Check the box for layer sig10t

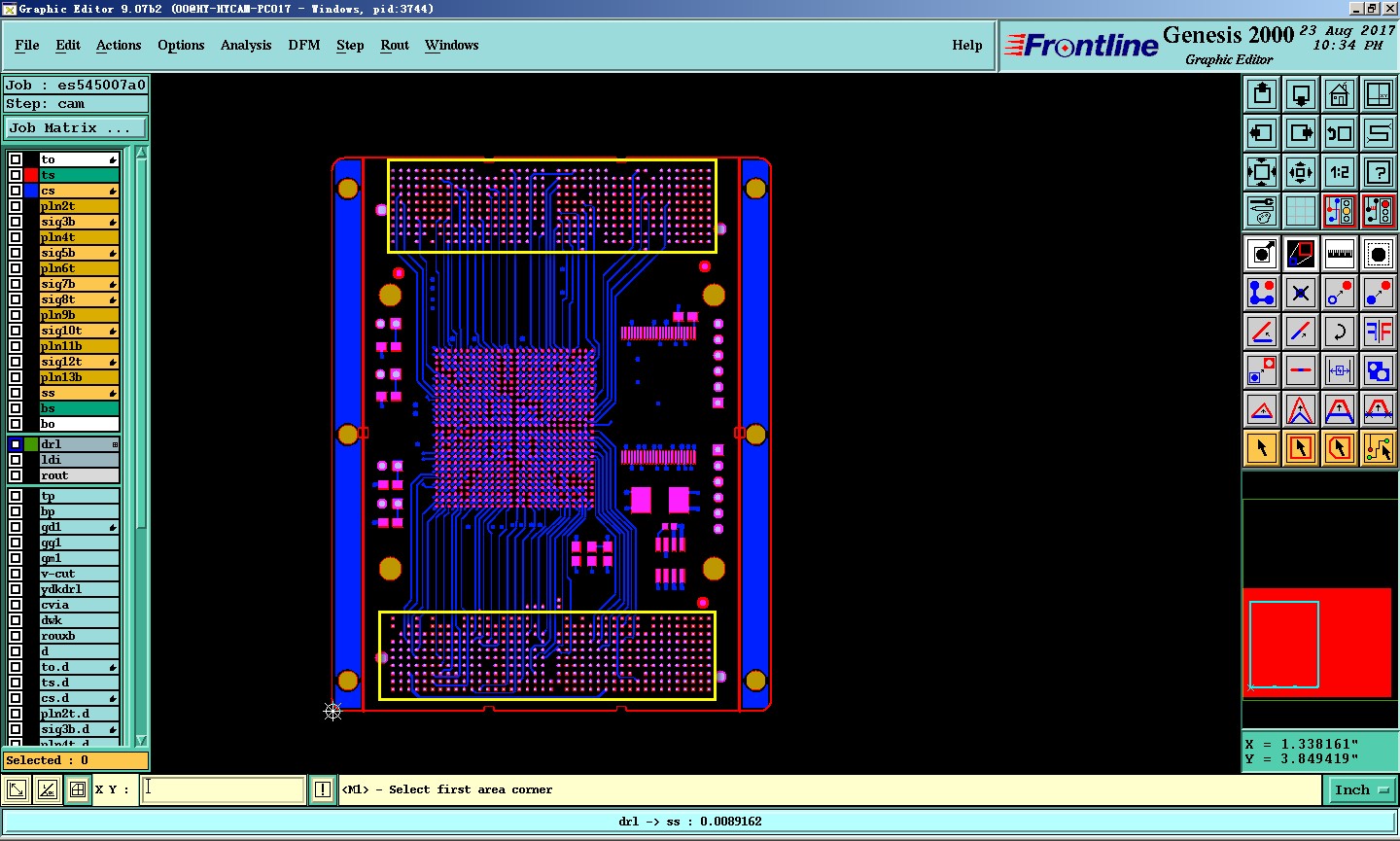[x=16, y=331]
